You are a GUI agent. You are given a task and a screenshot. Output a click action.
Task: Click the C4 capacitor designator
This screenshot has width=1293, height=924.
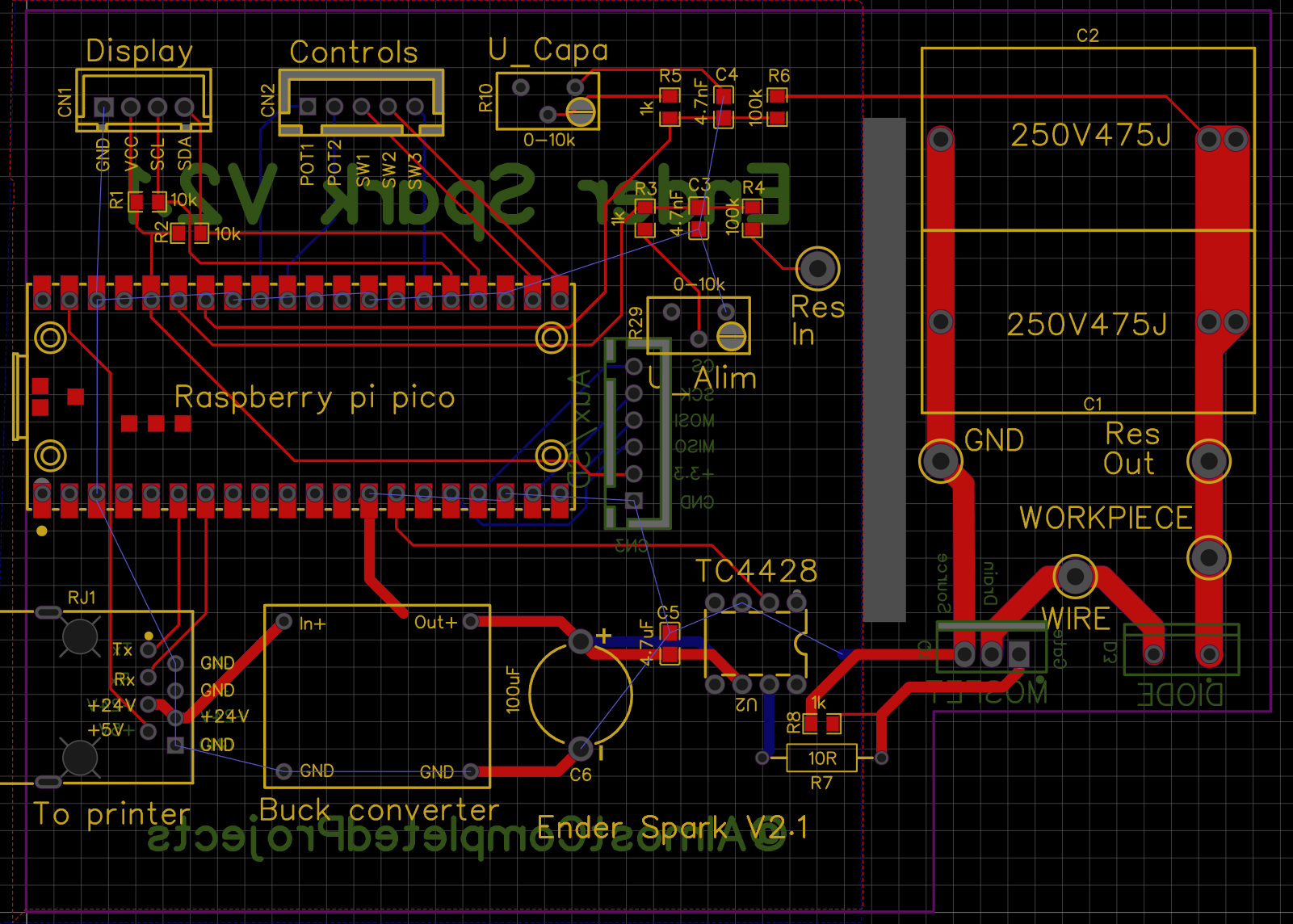tap(727, 74)
